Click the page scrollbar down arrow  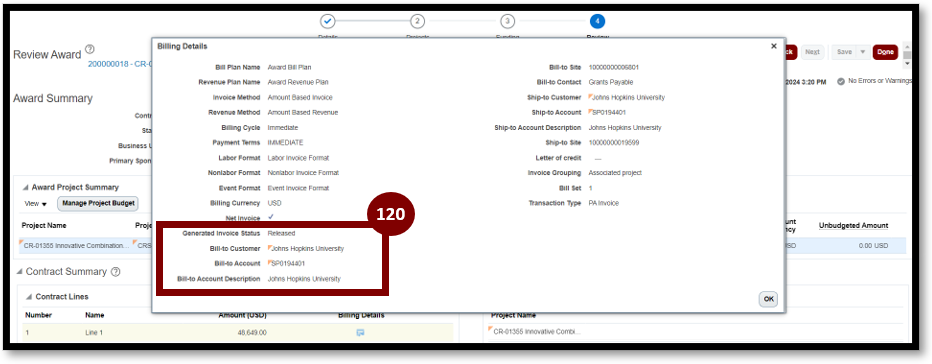pos(907,63)
